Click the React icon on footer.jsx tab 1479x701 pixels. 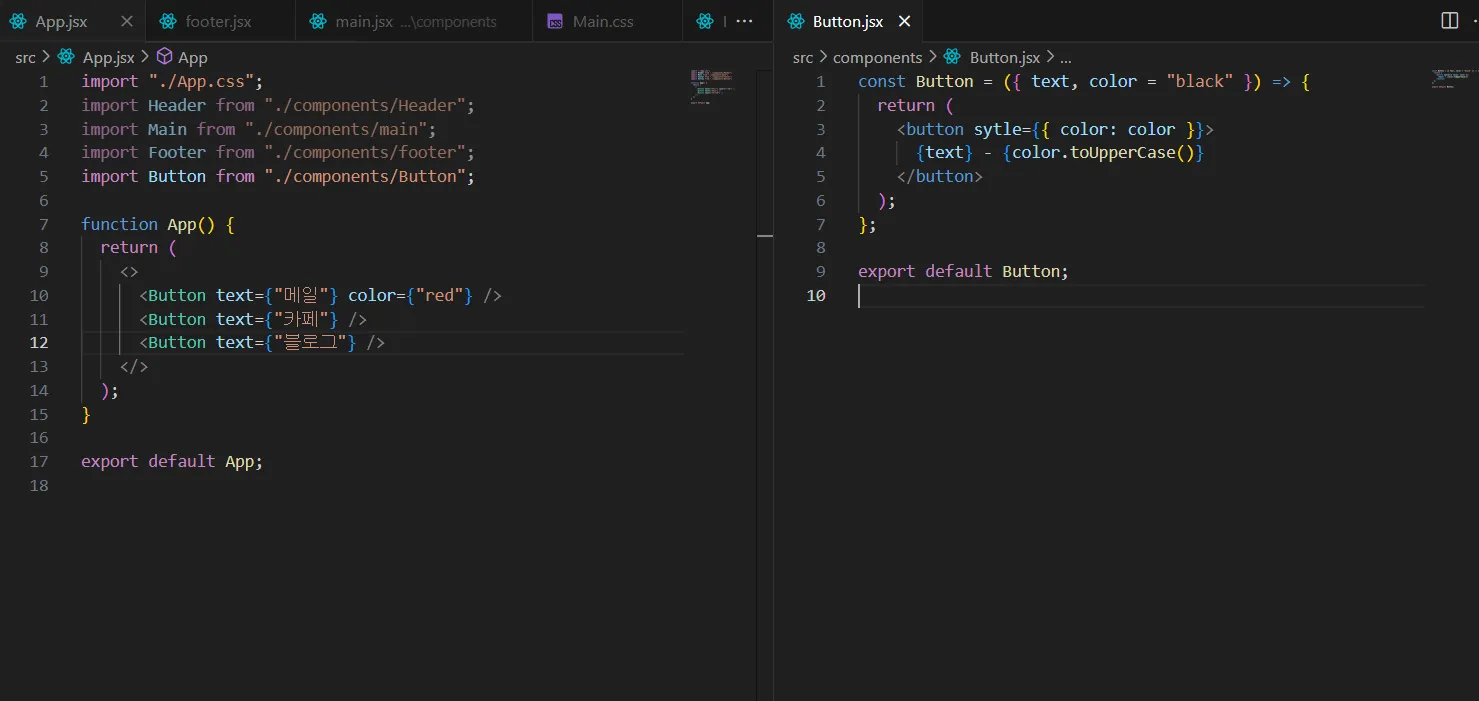[168, 21]
